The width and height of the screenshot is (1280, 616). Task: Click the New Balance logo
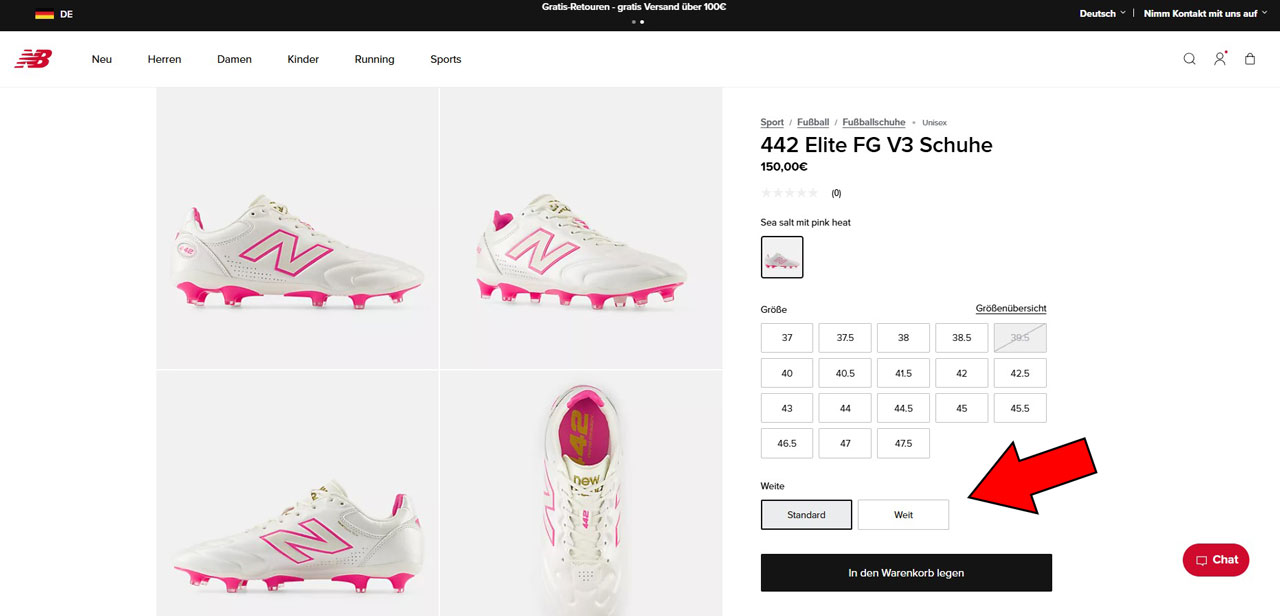(x=33, y=59)
